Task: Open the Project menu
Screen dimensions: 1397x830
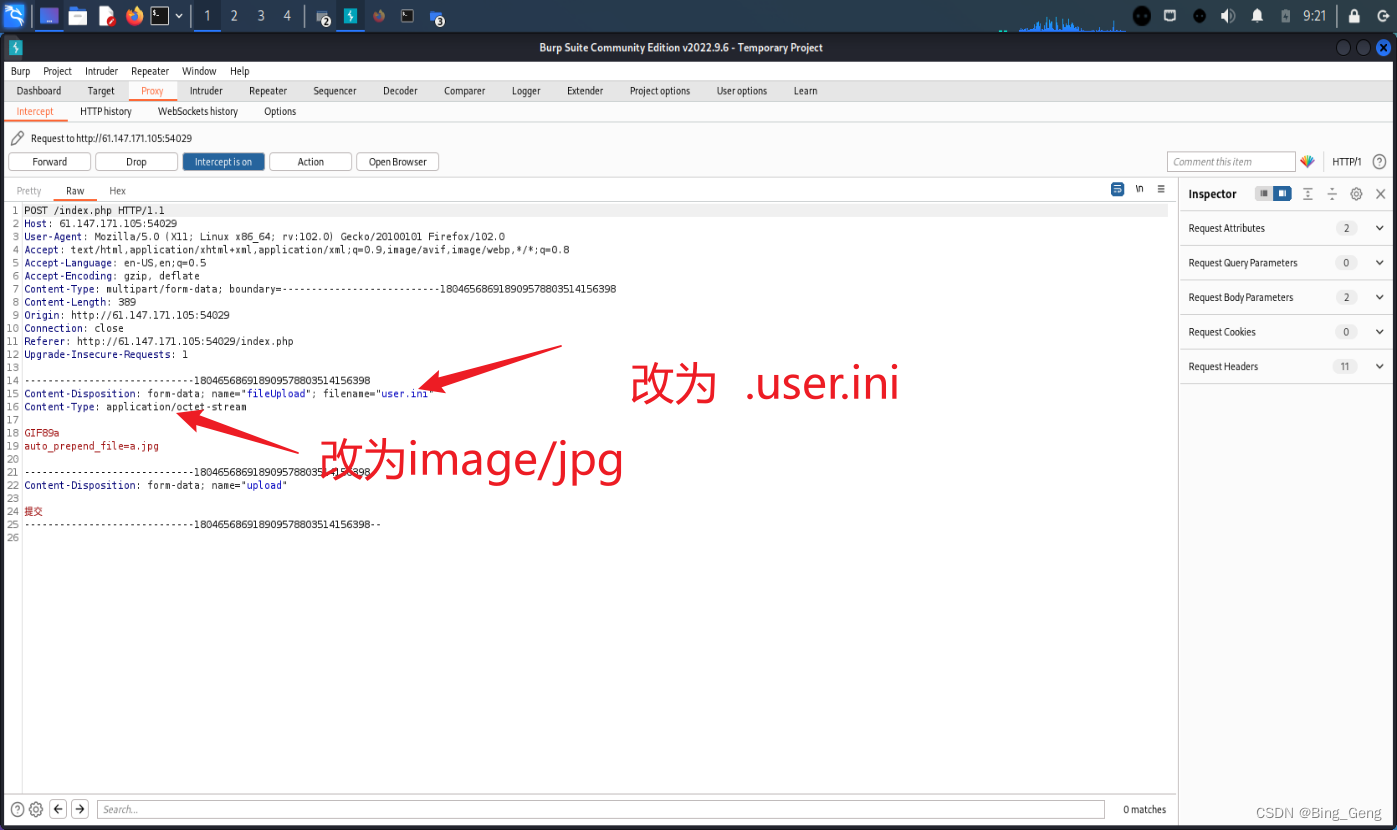Action: (x=57, y=71)
